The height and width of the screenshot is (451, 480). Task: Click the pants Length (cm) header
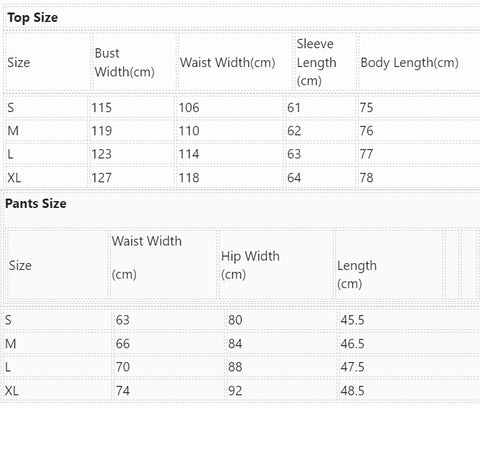point(357,275)
